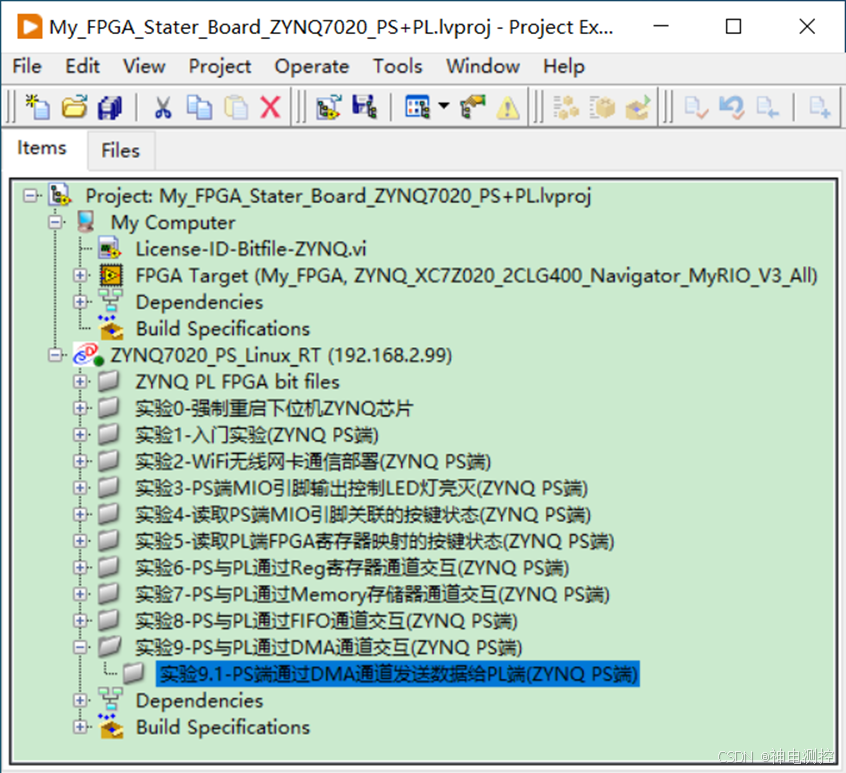Click the Cut scissors icon
The height and width of the screenshot is (773, 846).
point(162,107)
